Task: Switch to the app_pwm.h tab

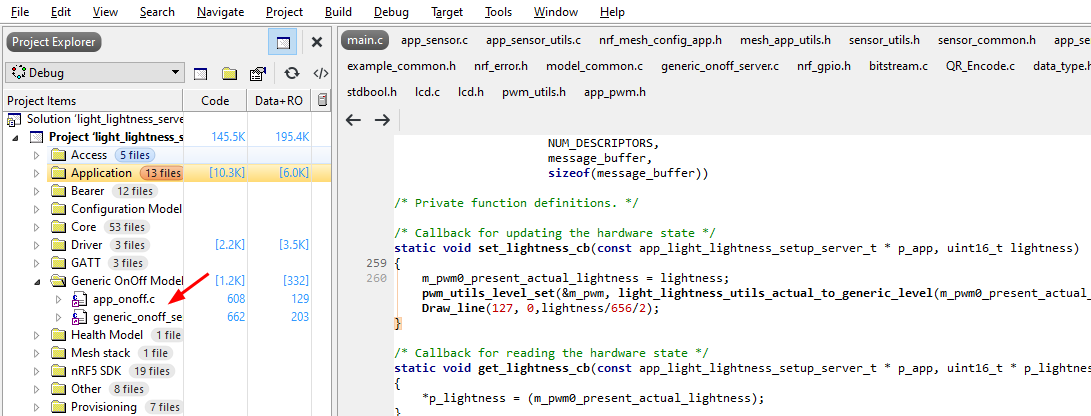Action: 615,92
